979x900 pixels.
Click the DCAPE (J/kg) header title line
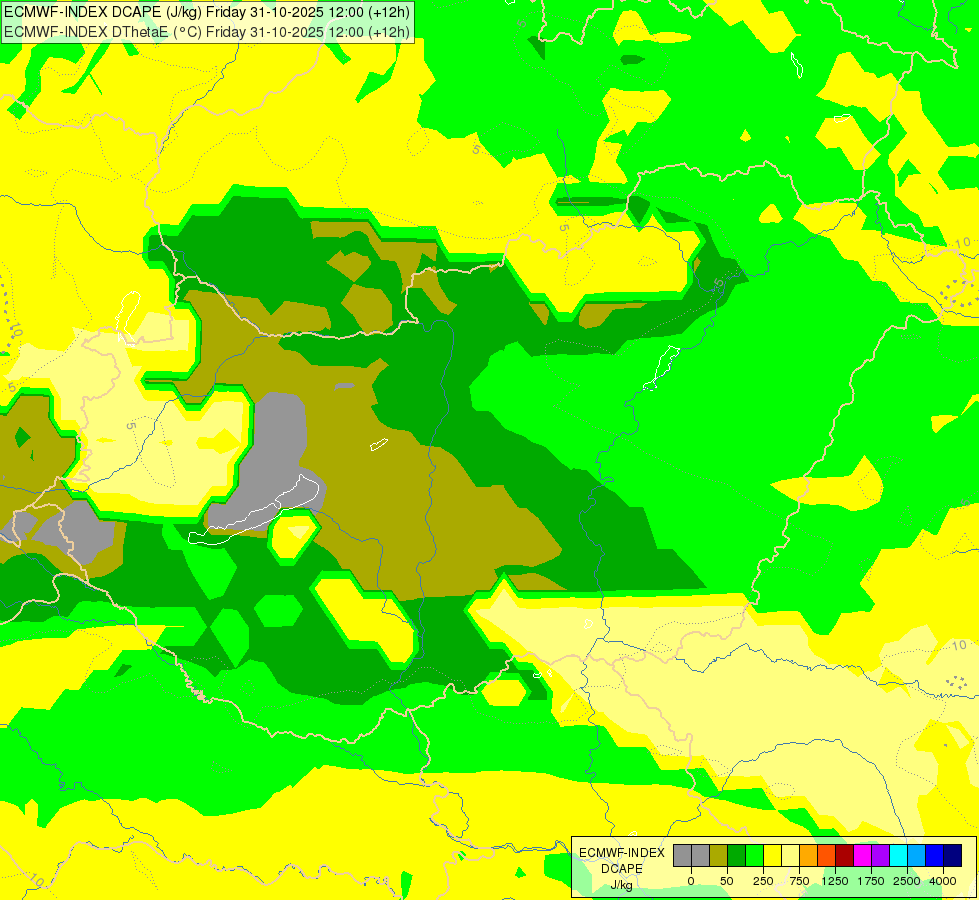coord(207,12)
